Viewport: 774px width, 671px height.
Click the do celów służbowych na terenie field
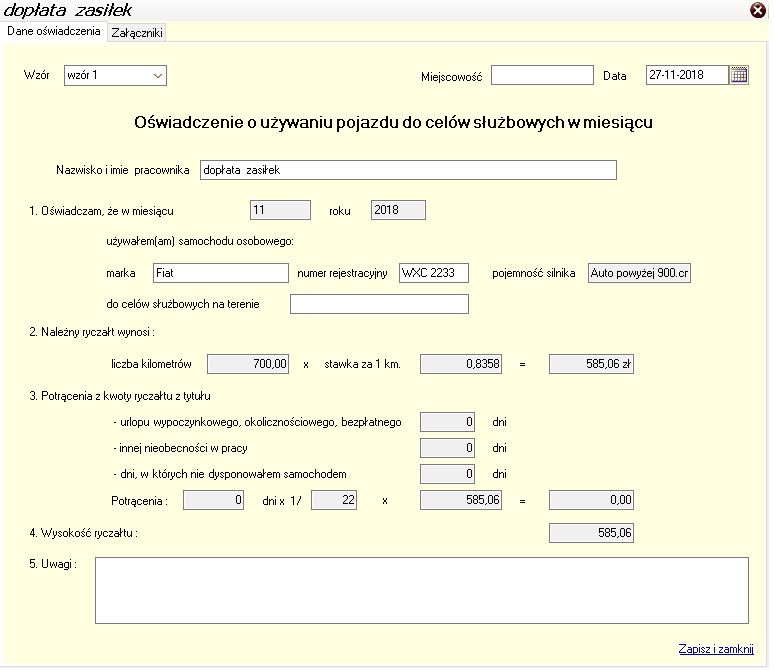point(379,304)
